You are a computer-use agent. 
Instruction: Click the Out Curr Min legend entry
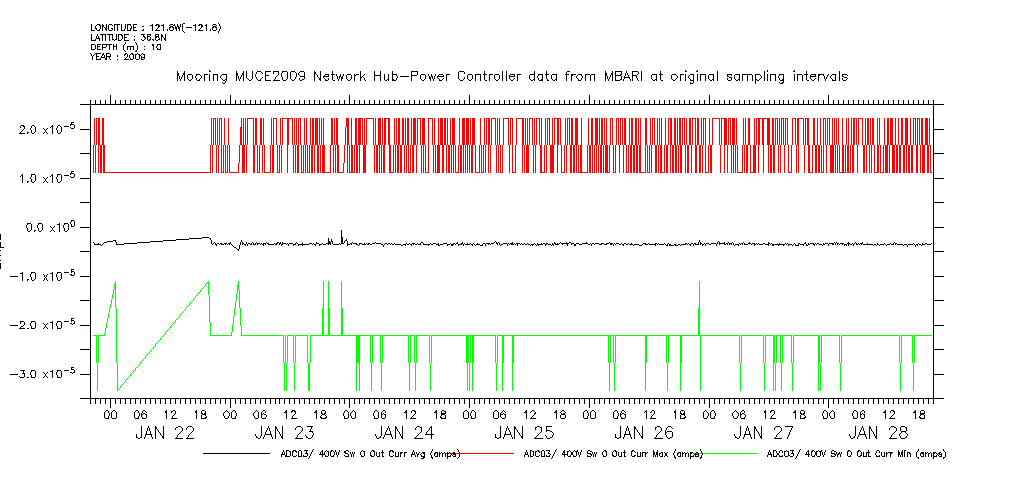(855, 454)
